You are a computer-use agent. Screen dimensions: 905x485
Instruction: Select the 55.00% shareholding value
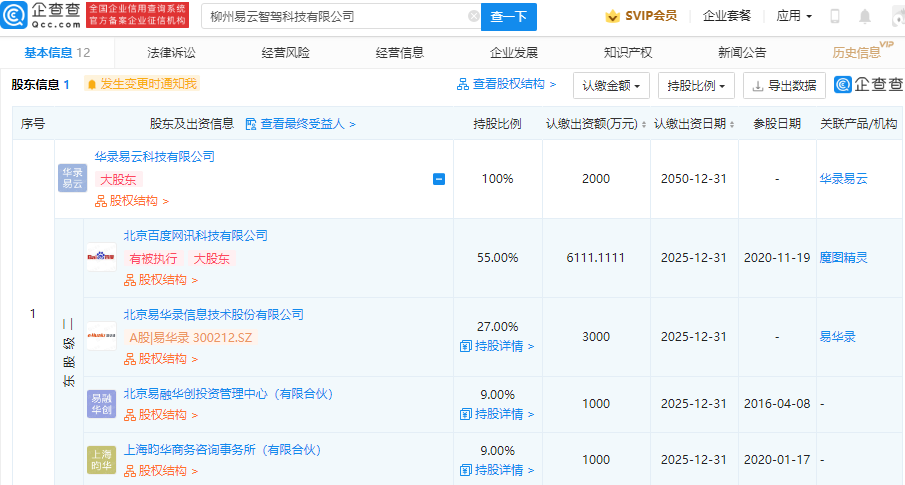(498, 258)
